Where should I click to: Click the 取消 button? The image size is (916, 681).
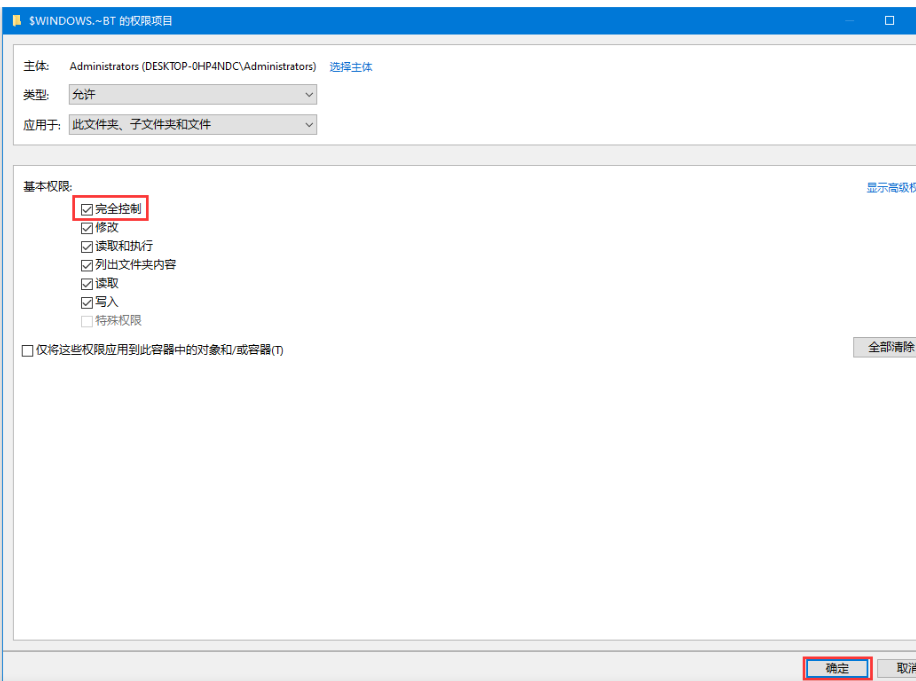[x=900, y=668]
